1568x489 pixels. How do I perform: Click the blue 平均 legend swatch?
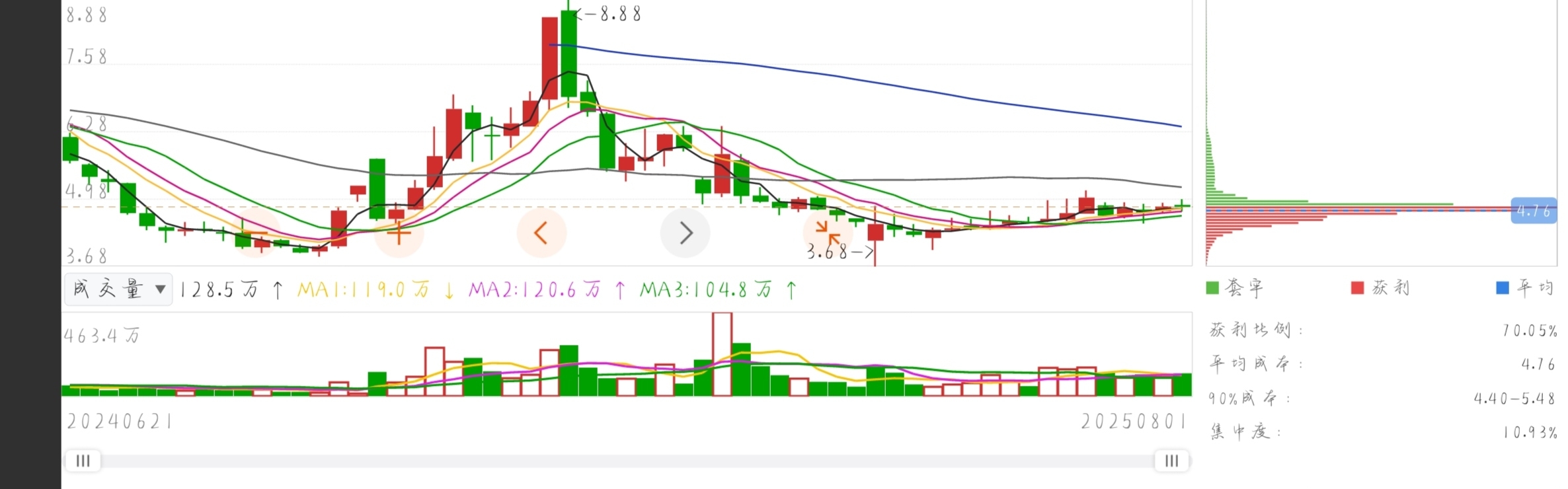(1503, 288)
